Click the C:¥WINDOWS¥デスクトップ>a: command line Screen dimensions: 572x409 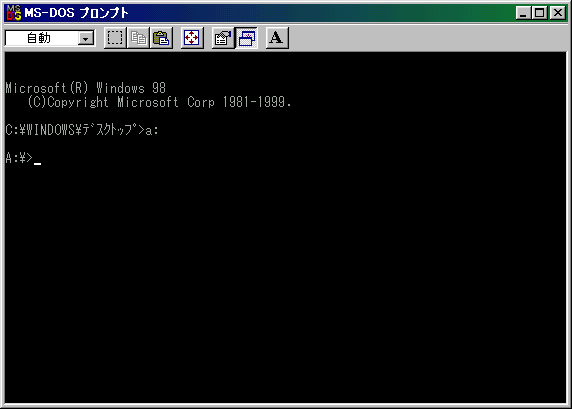coord(82,130)
